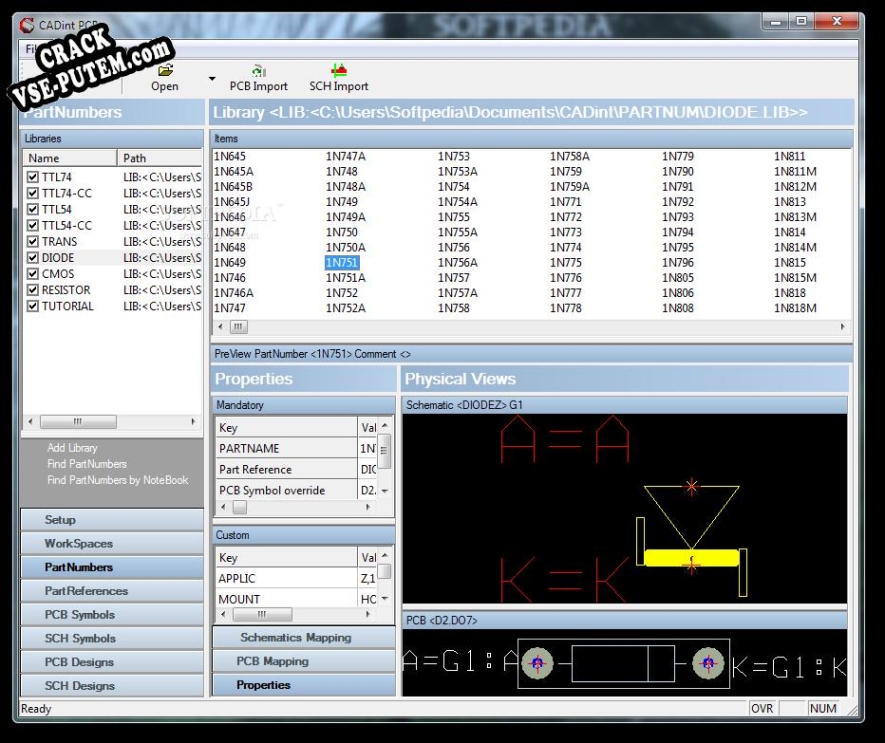885x743 pixels.
Task: Uncheck the DIODE library checkbox
Action: (33, 257)
